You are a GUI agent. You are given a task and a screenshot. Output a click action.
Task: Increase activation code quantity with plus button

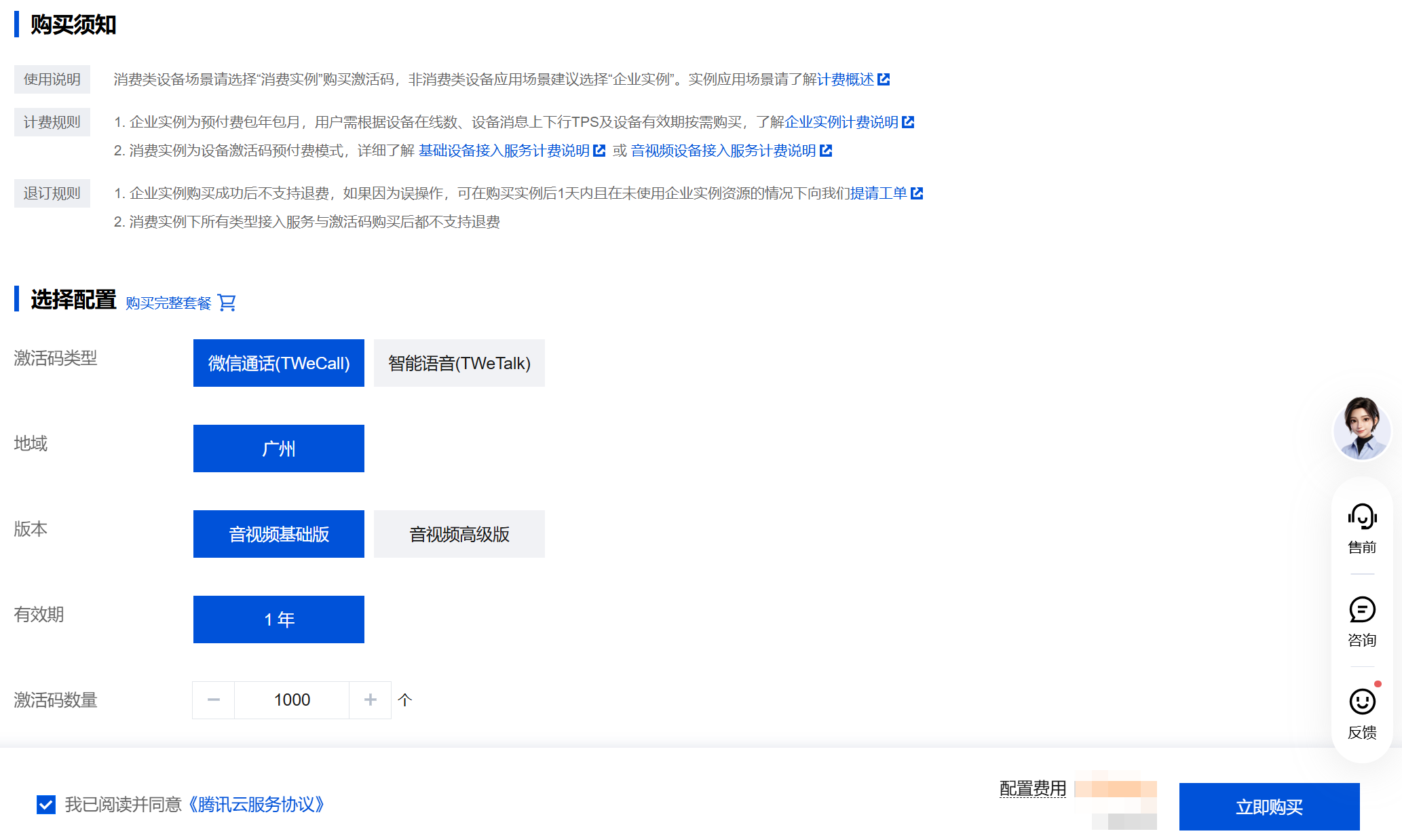[370, 700]
